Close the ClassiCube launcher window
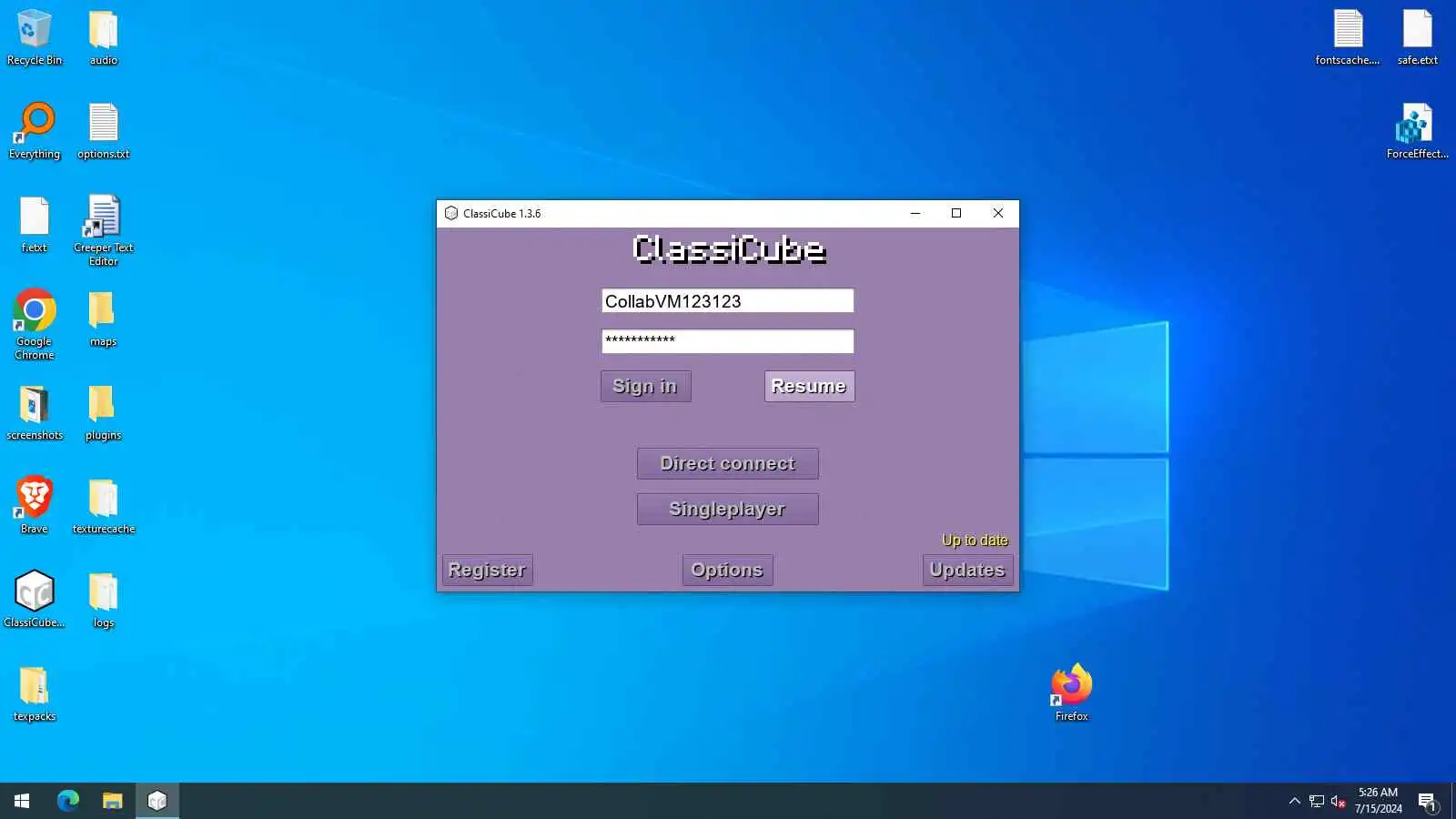Screen dimensions: 1456x819 tap(998, 213)
